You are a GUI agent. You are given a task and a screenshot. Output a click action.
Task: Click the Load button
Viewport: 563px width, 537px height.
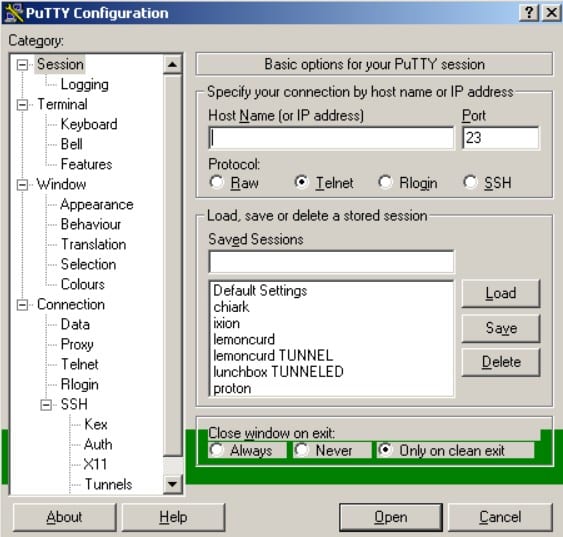tap(501, 293)
